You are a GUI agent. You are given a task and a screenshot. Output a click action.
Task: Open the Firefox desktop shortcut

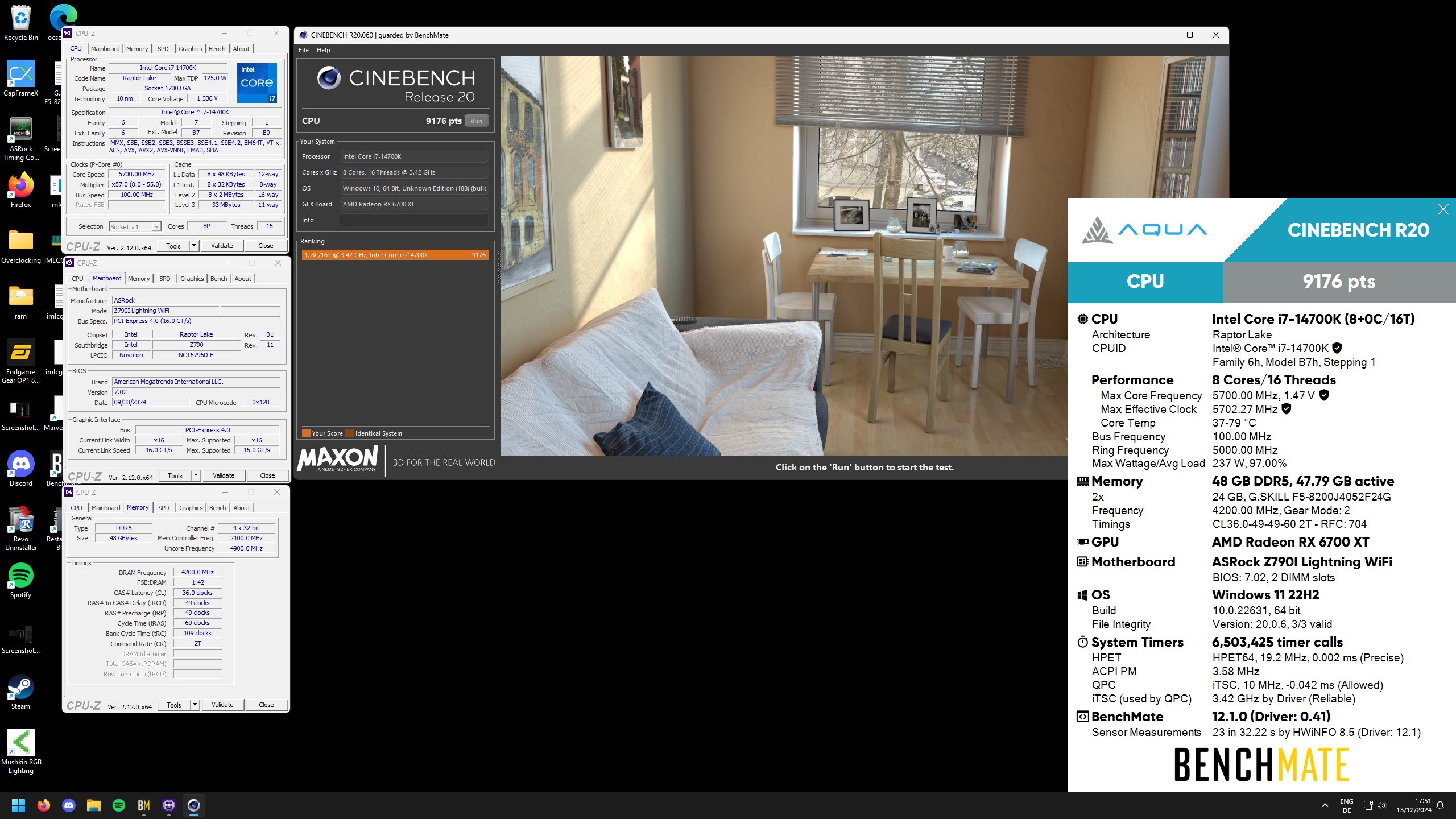pos(20,190)
